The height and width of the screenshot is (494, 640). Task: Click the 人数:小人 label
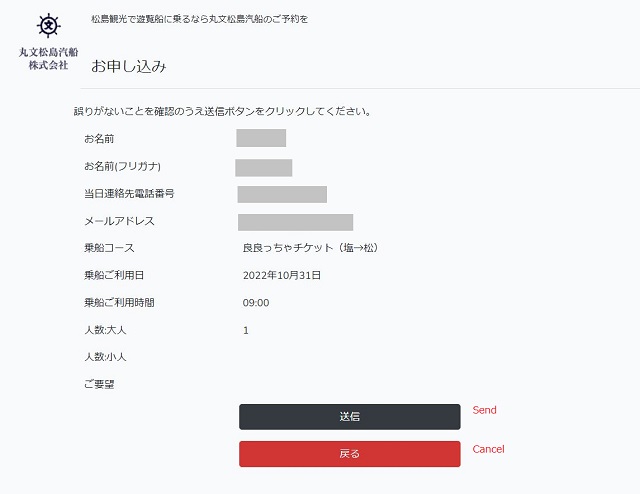tap(105, 357)
